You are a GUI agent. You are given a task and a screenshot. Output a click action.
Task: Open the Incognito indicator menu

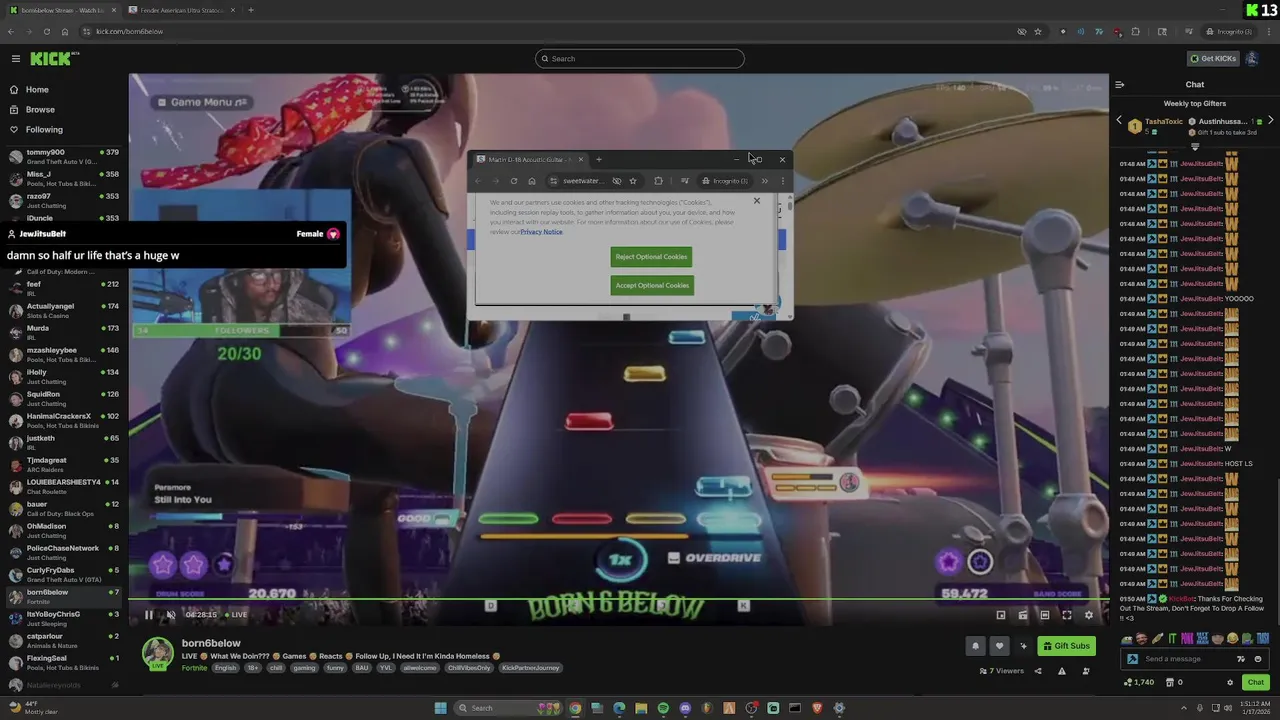[x=1229, y=31]
